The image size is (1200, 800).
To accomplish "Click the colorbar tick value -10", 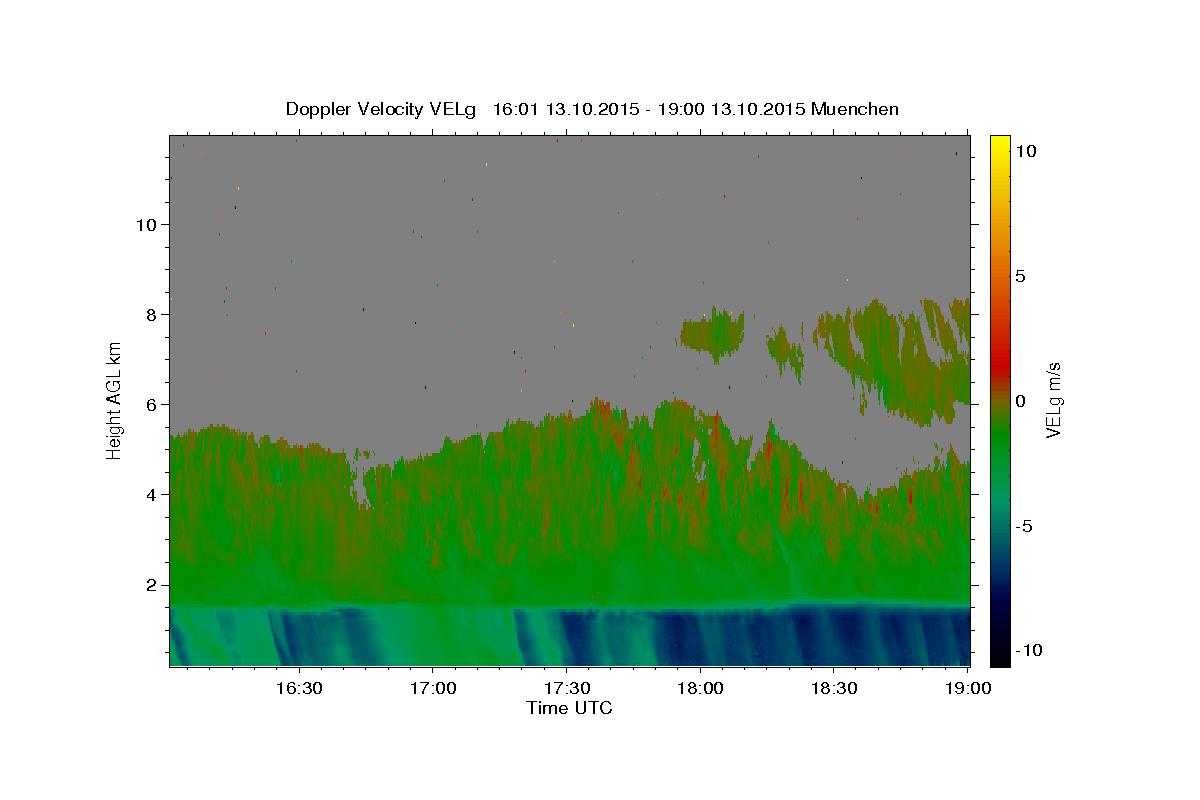I will point(1029,651).
